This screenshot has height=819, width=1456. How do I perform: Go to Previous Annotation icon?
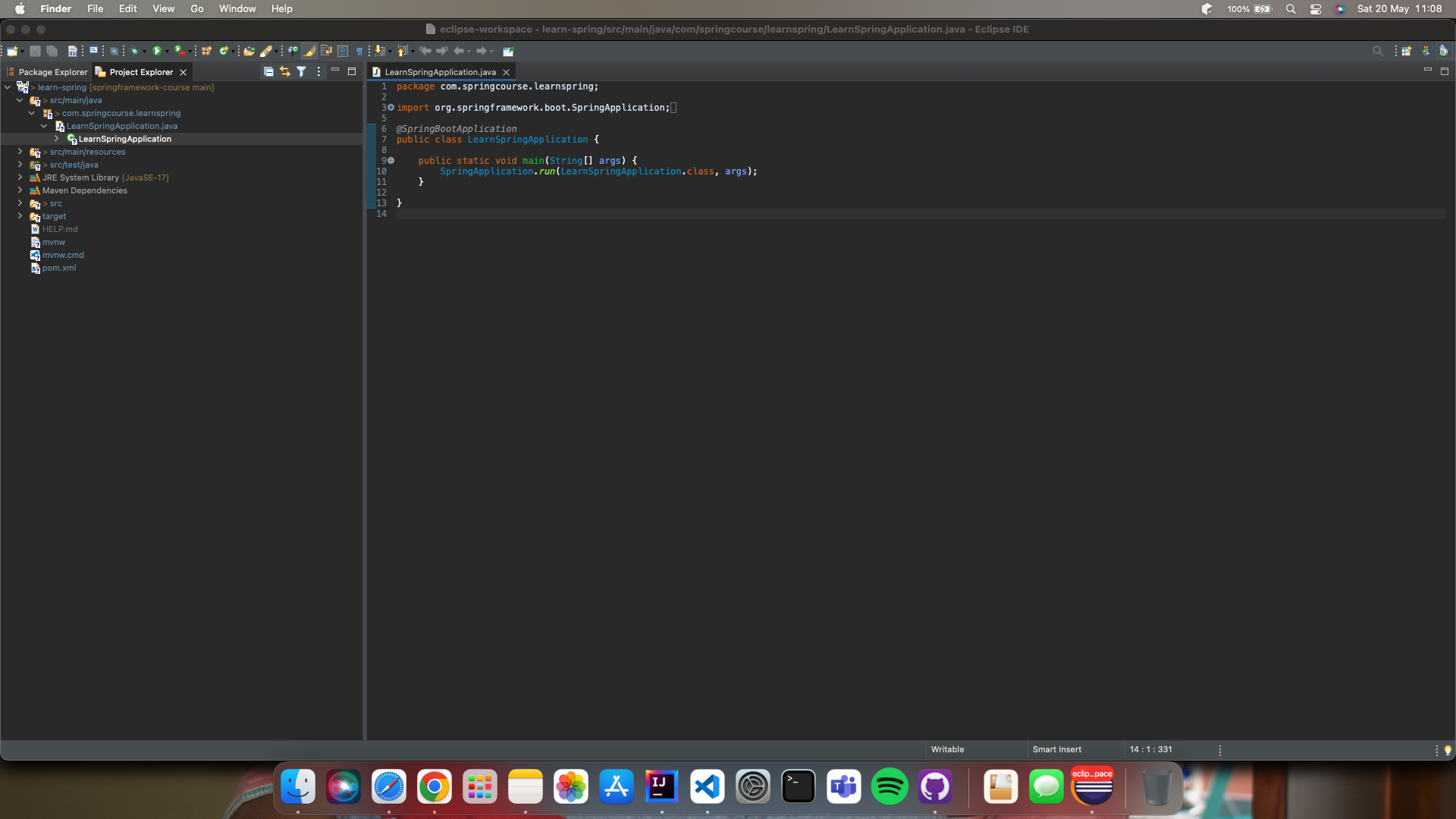click(403, 51)
